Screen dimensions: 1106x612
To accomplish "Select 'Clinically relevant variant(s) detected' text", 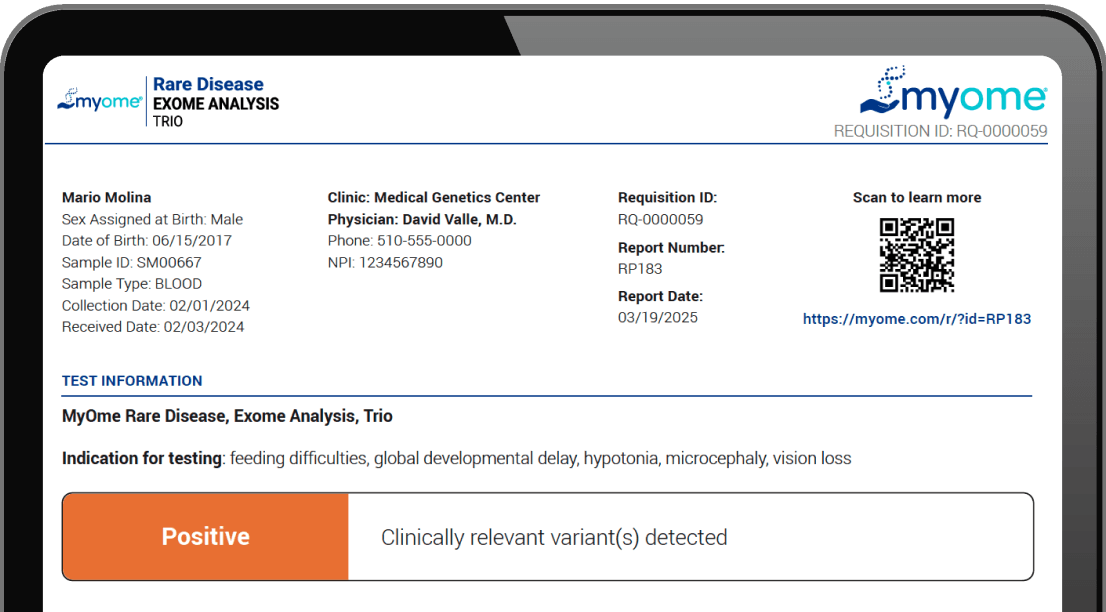I will click(x=554, y=537).
